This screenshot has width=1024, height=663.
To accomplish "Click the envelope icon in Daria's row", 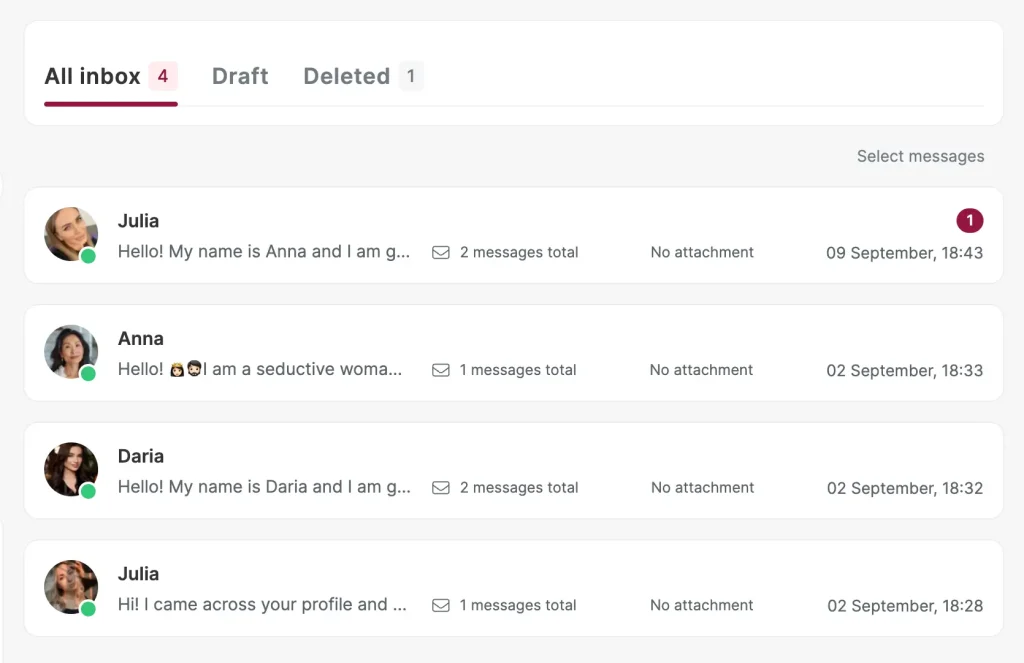I will point(441,487).
